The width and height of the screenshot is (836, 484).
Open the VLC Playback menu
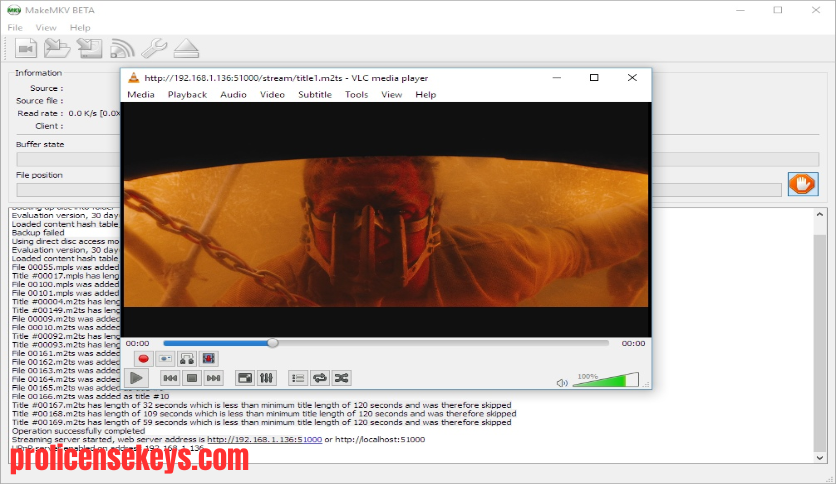coord(187,94)
